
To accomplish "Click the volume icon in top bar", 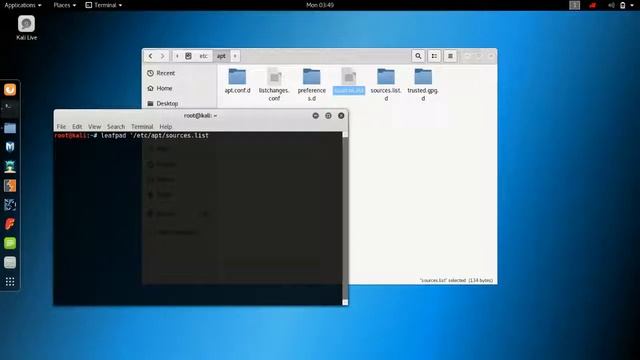I will [611, 5].
